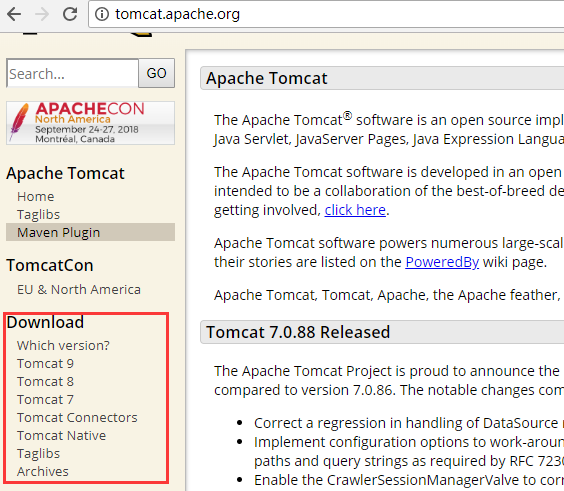Open the PoweredBy wiki link

pyautogui.click(x=442, y=262)
